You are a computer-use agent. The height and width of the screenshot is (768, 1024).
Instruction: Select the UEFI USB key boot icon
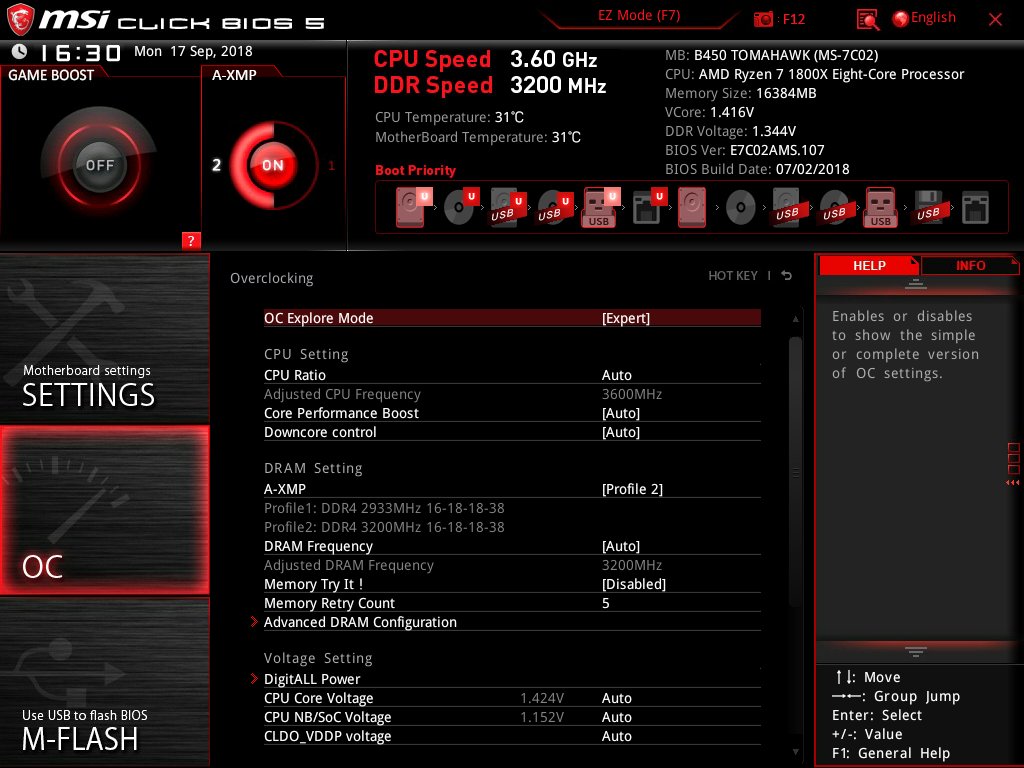pyautogui.click(x=600, y=207)
